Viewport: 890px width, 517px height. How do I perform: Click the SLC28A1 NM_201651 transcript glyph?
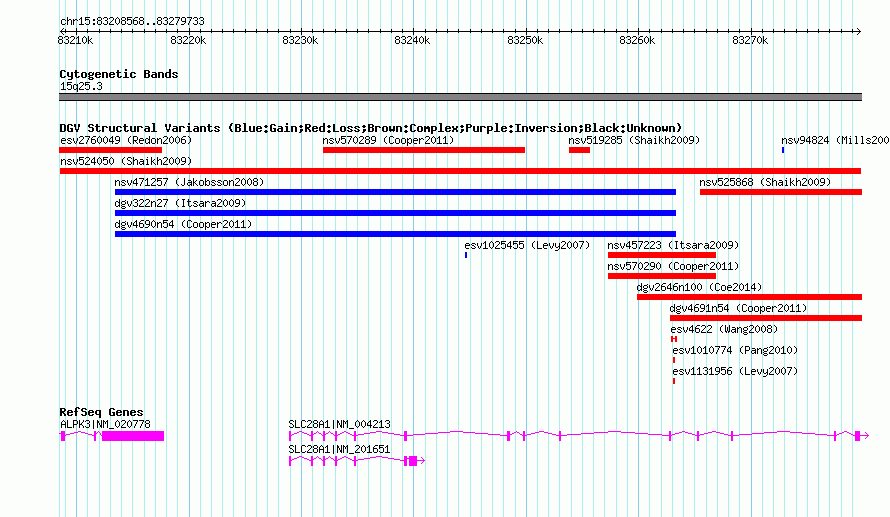point(357,461)
